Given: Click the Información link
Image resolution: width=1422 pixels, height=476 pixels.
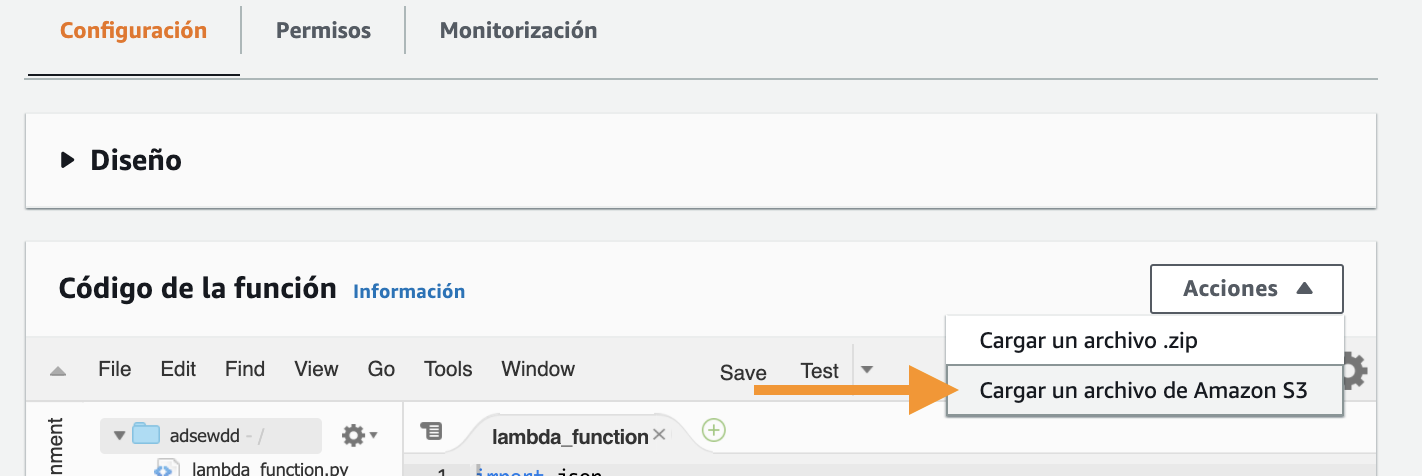Looking at the screenshot, I should 409,292.
